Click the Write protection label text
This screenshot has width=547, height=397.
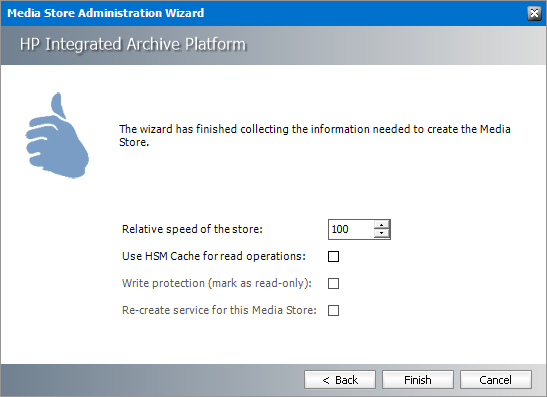pos(217,283)
